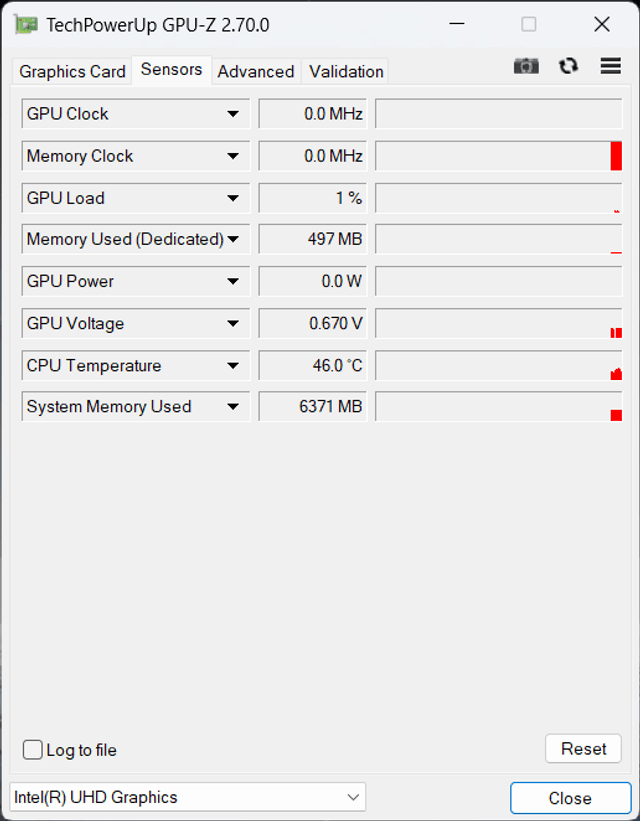Click the 6371 MB system memory value
This screenshot has width=640, height=821.
(313, 406)
